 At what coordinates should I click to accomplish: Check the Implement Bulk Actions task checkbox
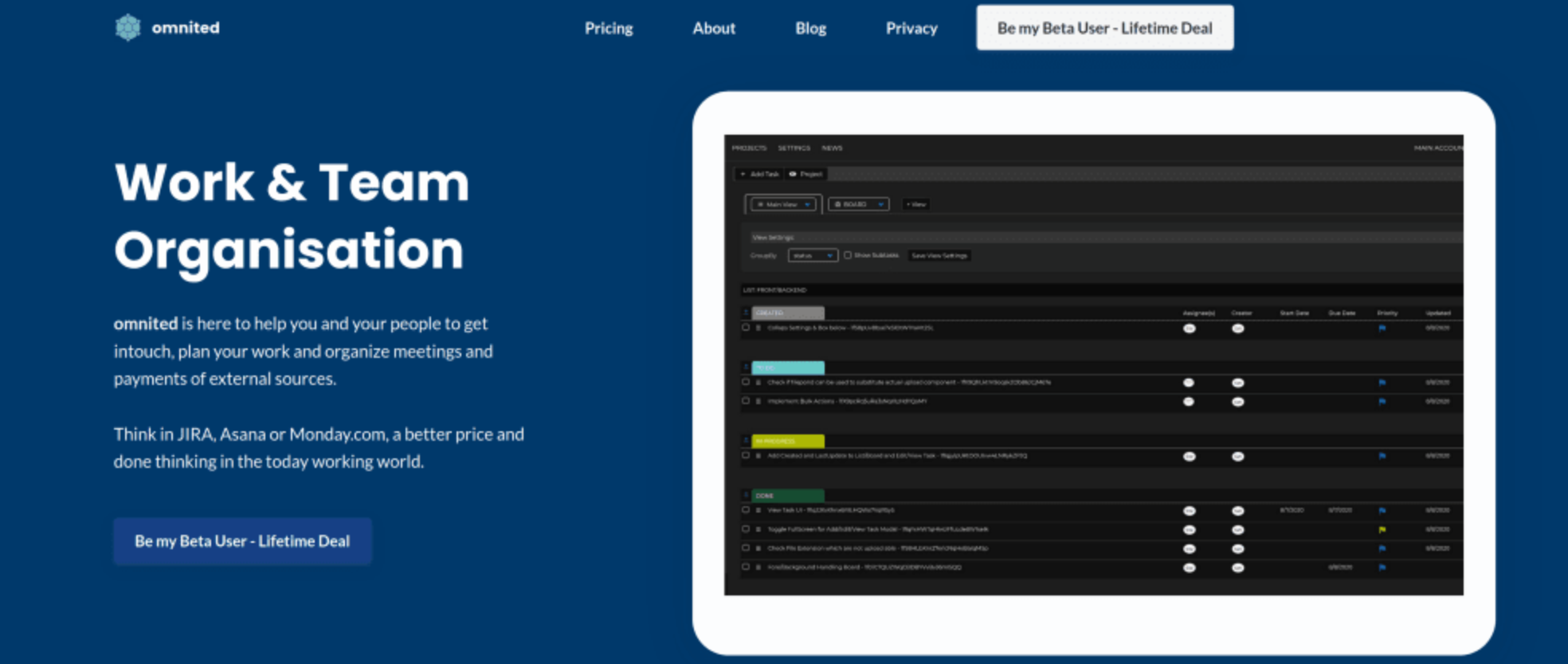click(x=746, y=401)
